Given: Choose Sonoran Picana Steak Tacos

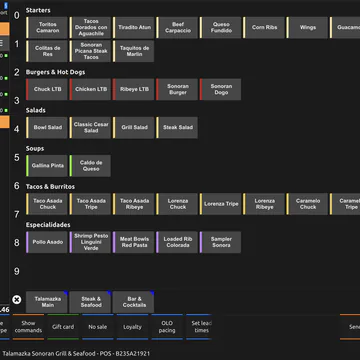Looking at the screenshot, I should [x=90, y=51].
